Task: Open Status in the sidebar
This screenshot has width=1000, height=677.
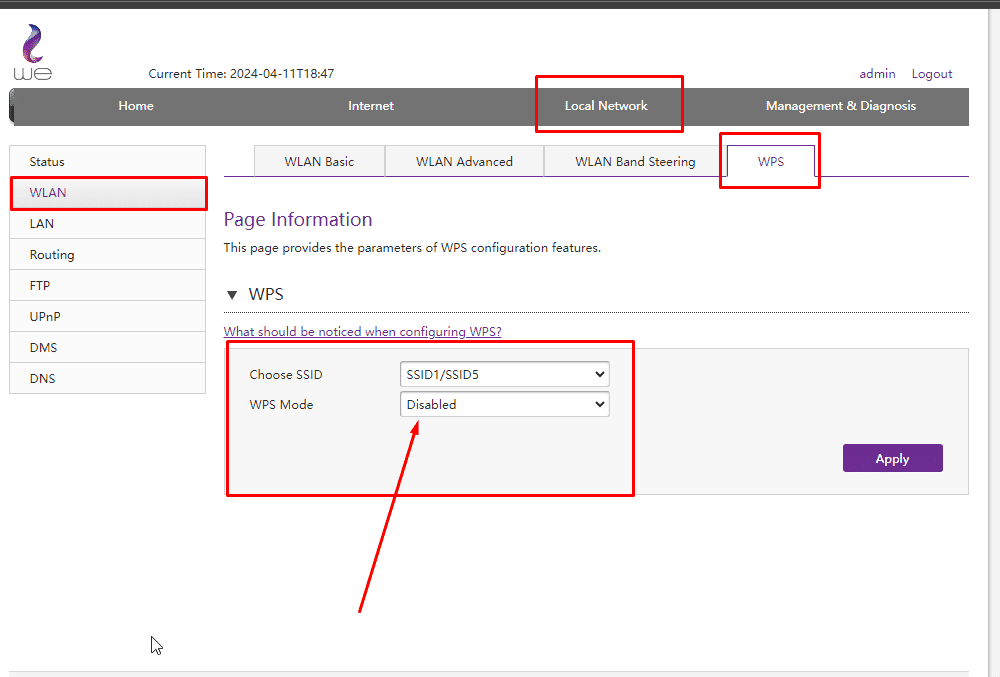Action: pyautogui.click(x=47, y=162)
